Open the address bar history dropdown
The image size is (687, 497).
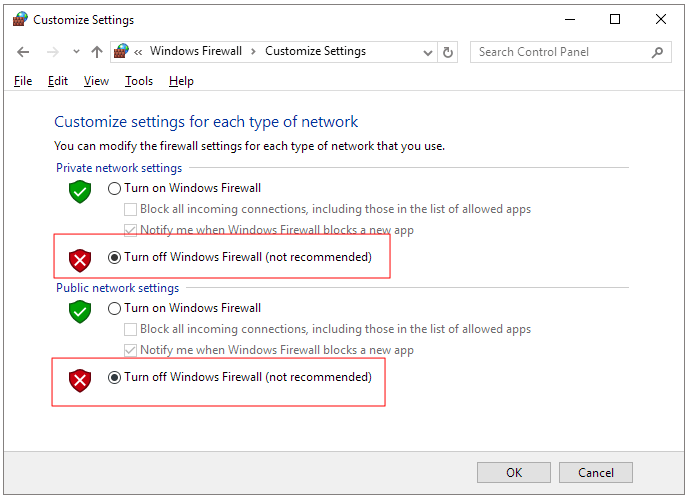coord(427,52)
